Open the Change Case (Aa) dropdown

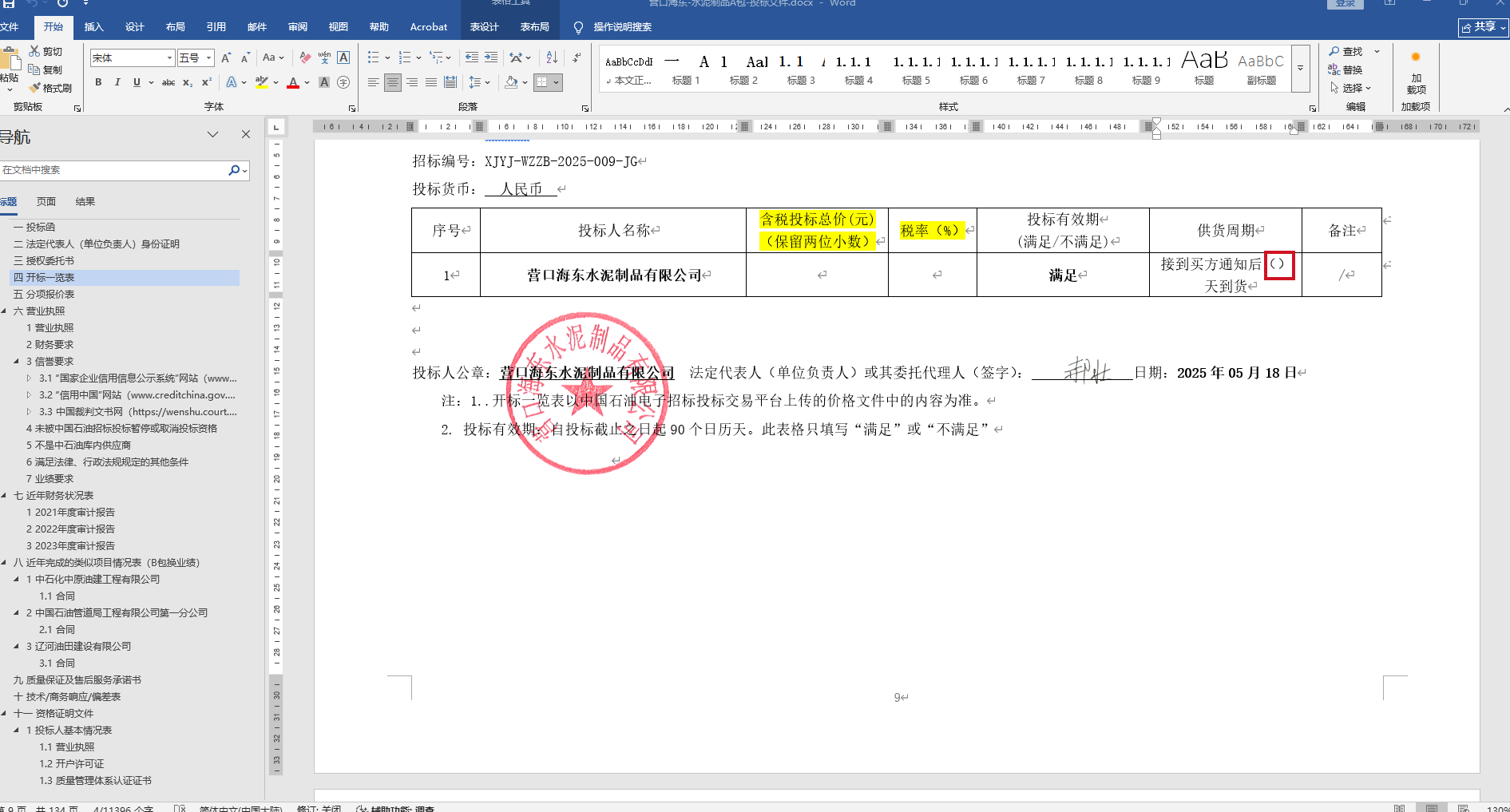(273, 57)
